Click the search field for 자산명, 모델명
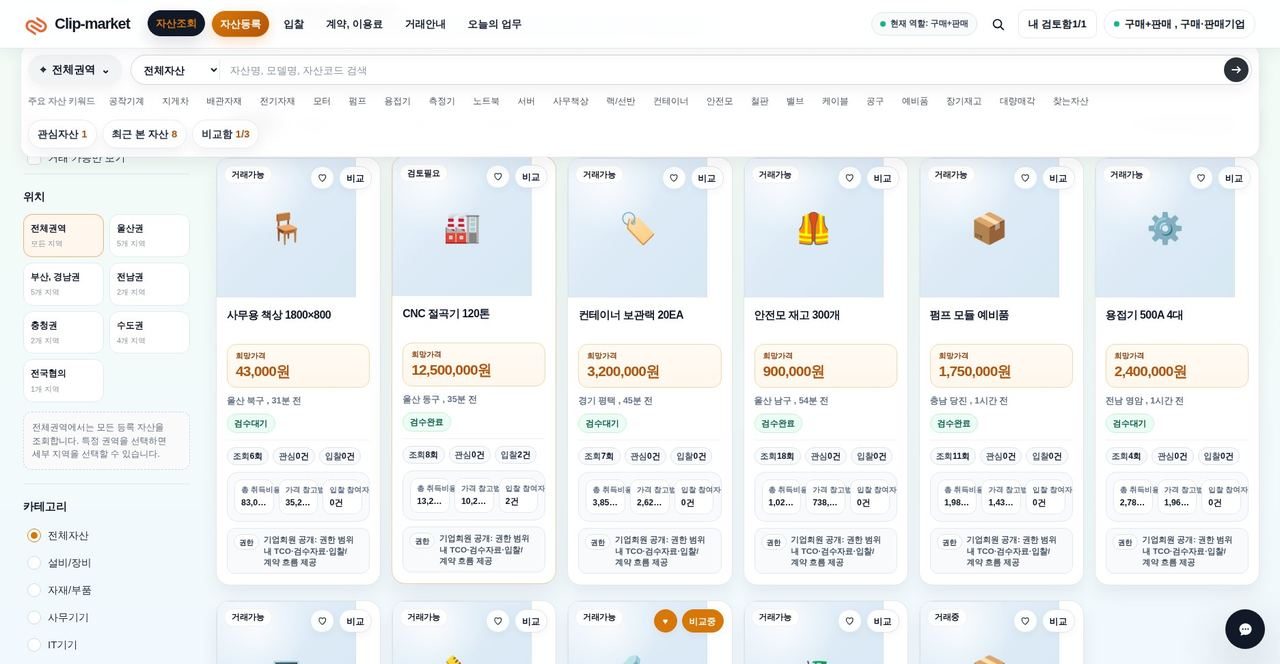1280x664 pixels. (720, 70)
